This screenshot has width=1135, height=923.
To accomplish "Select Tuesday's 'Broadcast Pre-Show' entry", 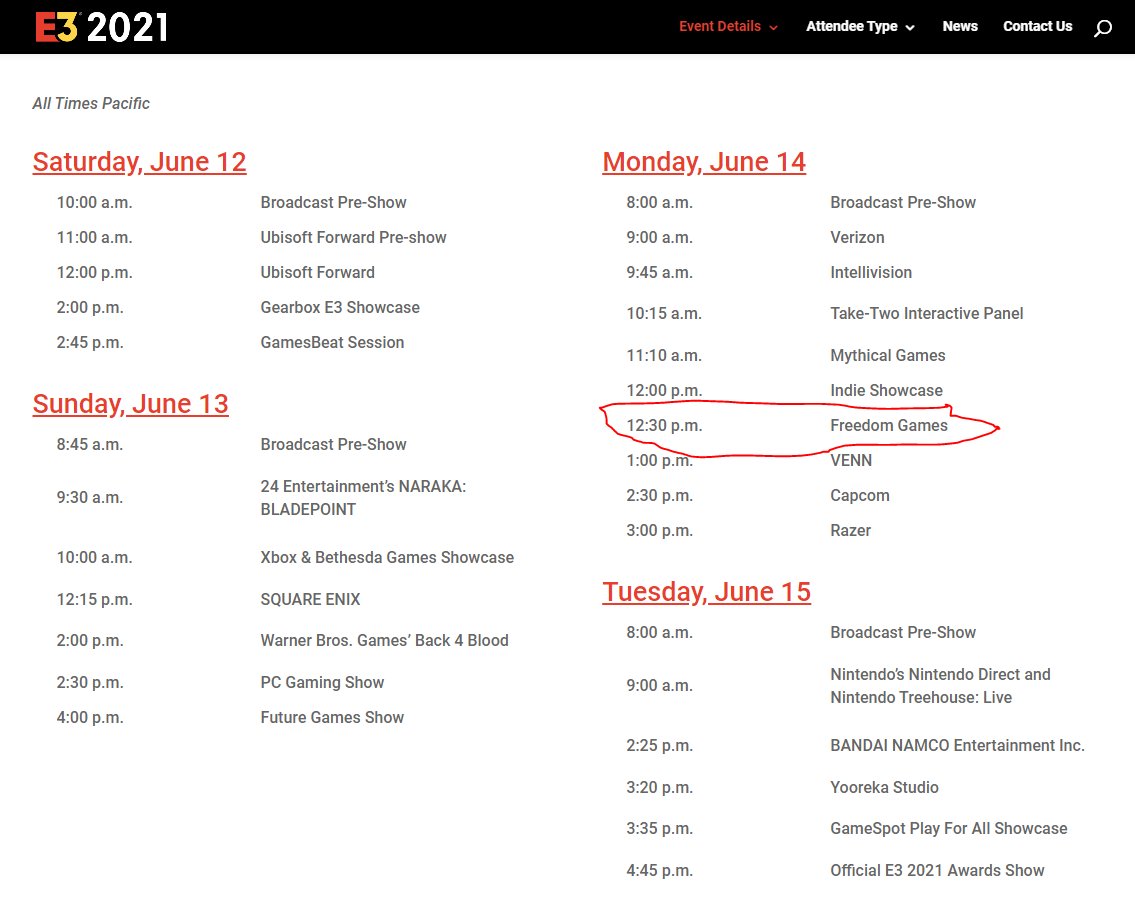I will [x=903, y=633].
